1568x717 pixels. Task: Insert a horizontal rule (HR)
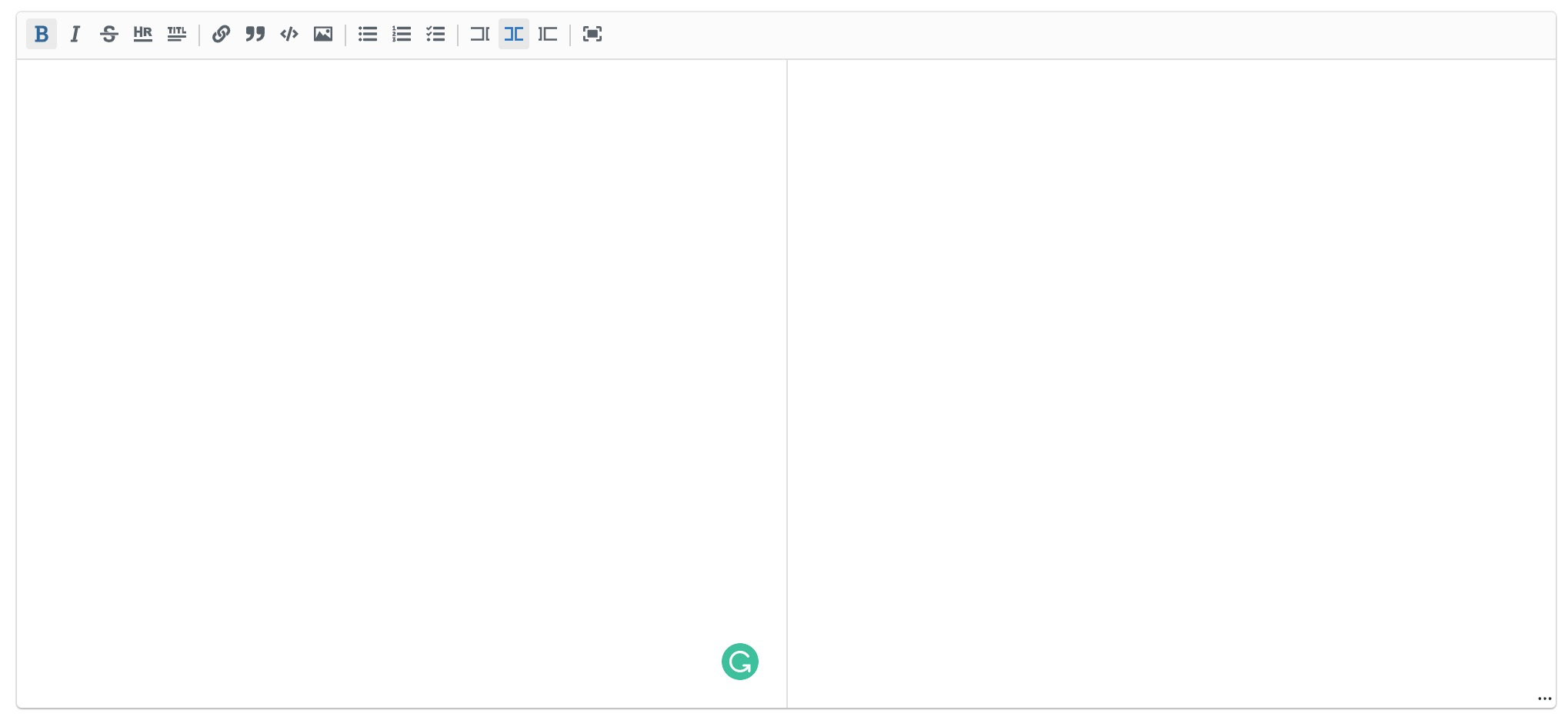143,34
